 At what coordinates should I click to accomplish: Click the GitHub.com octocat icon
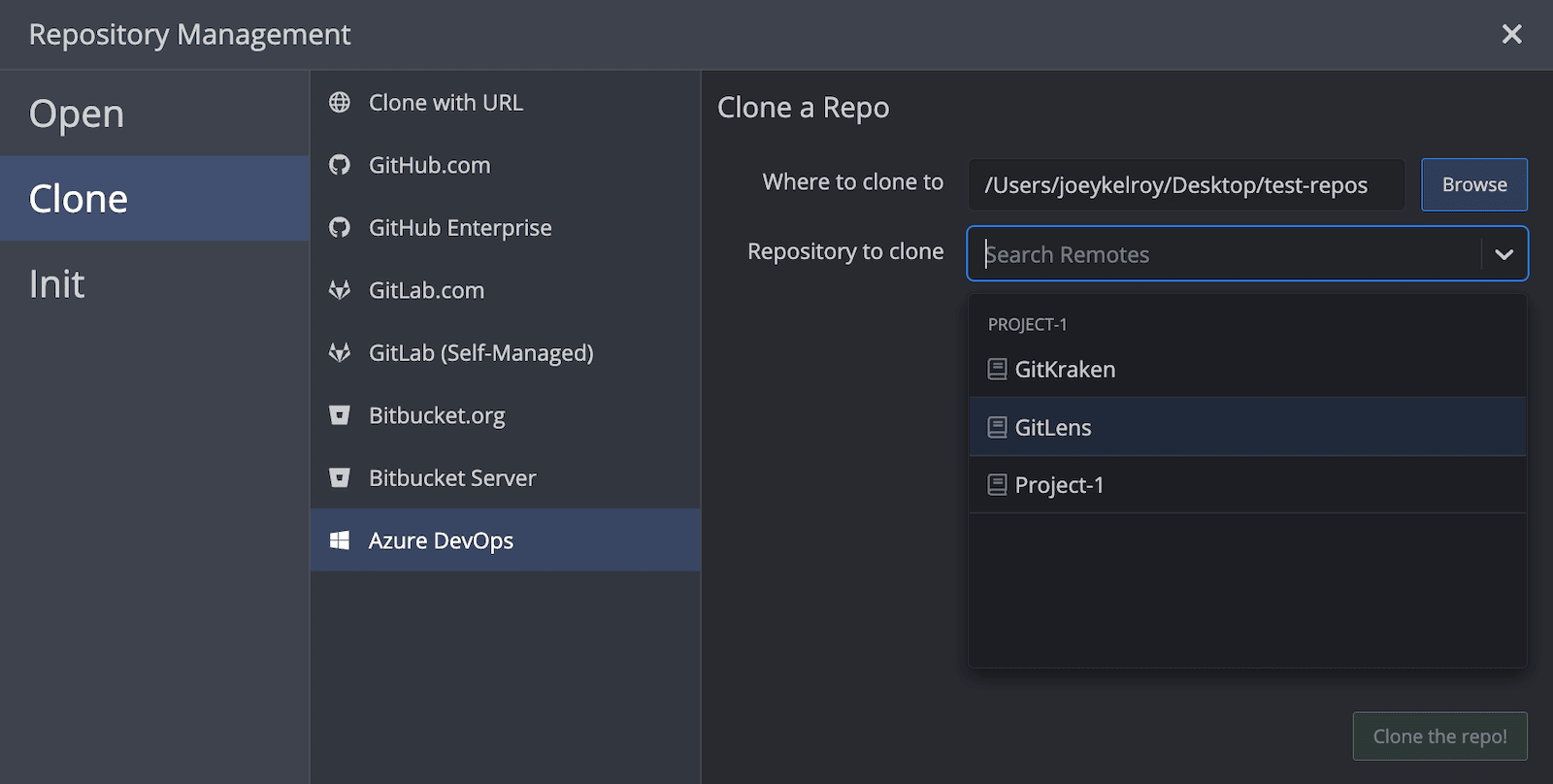[x=340, y=165]
